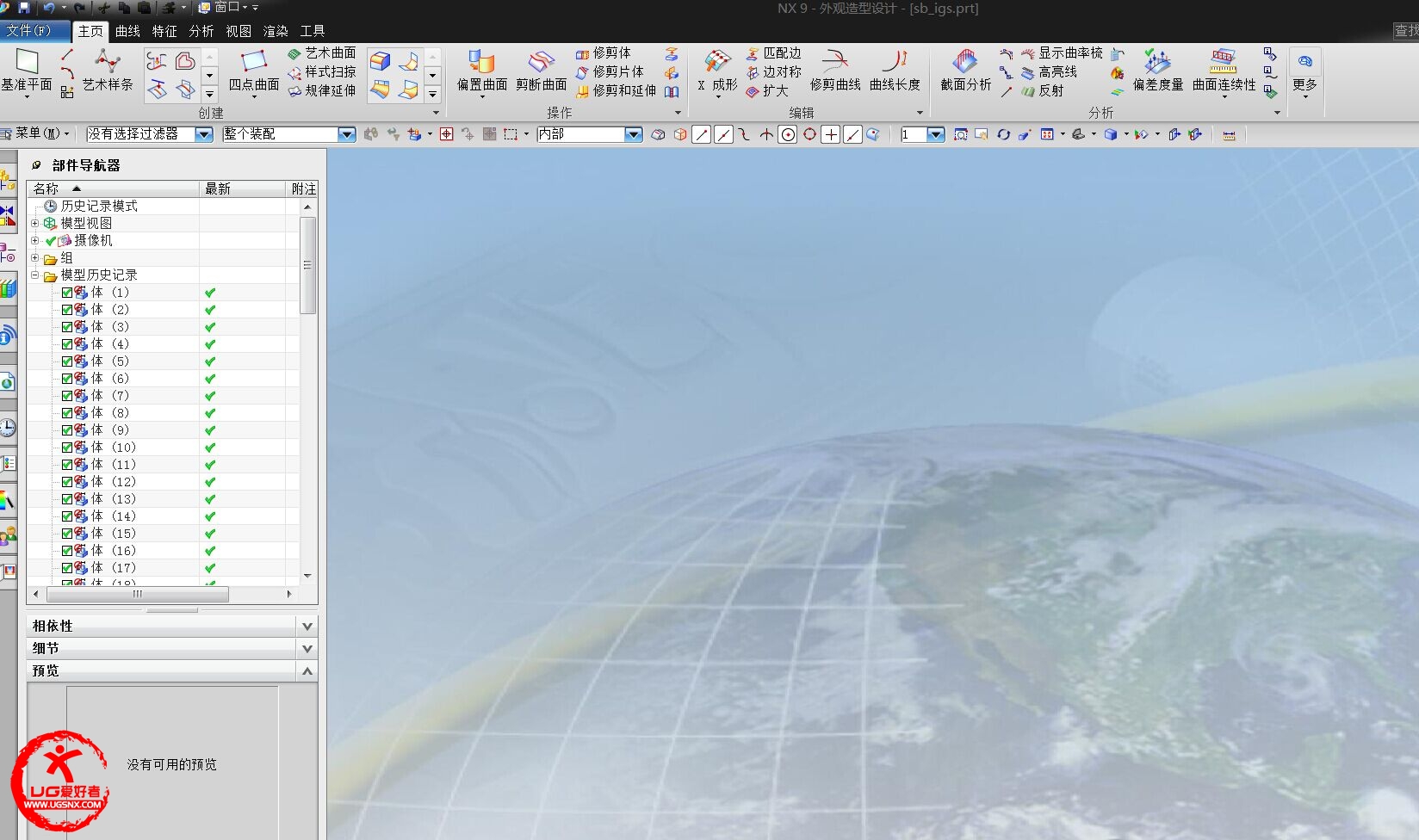Select the 体 (10) row in history
The height and width of the screenshot is (840, 1419).
[x=114, y=448]
